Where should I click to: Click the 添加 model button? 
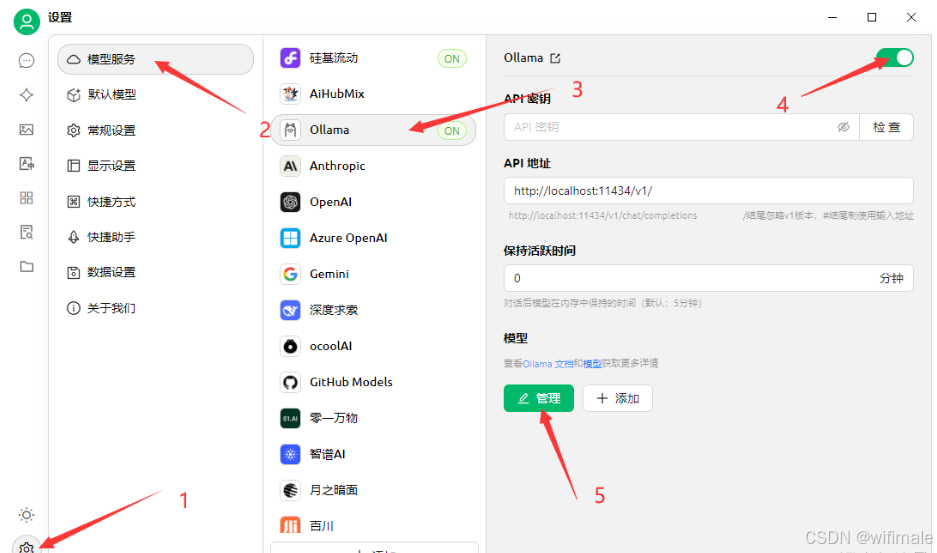coord(617,398)
